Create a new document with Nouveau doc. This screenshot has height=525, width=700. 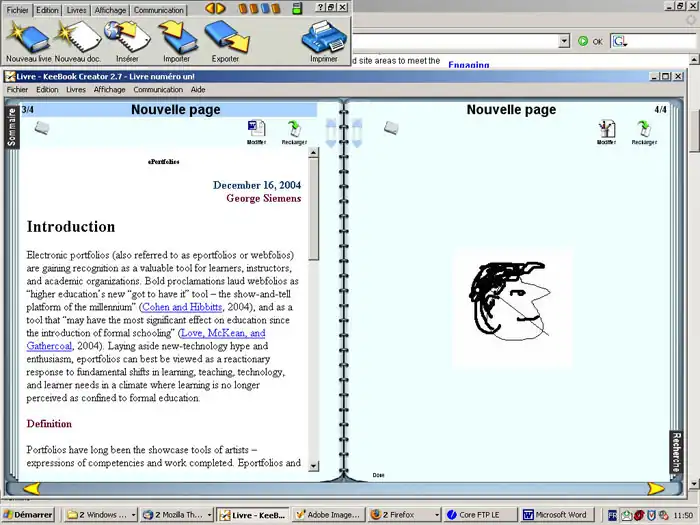pyautogui.click(x=78, y=37)
